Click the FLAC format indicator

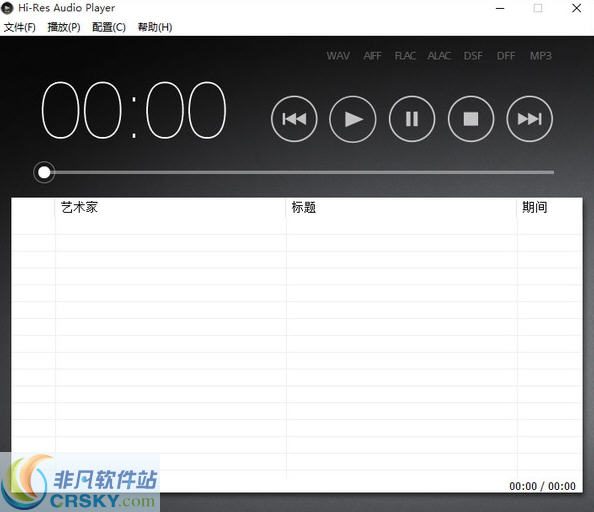[405, 56]
